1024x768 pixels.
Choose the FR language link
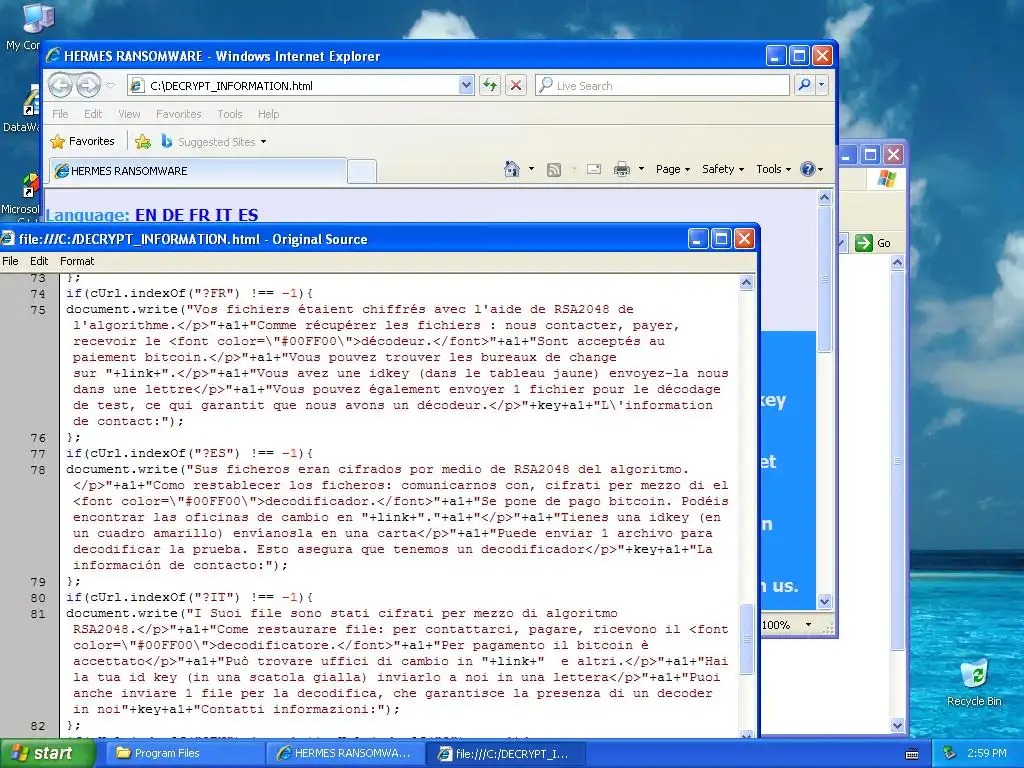coord(200,215)
